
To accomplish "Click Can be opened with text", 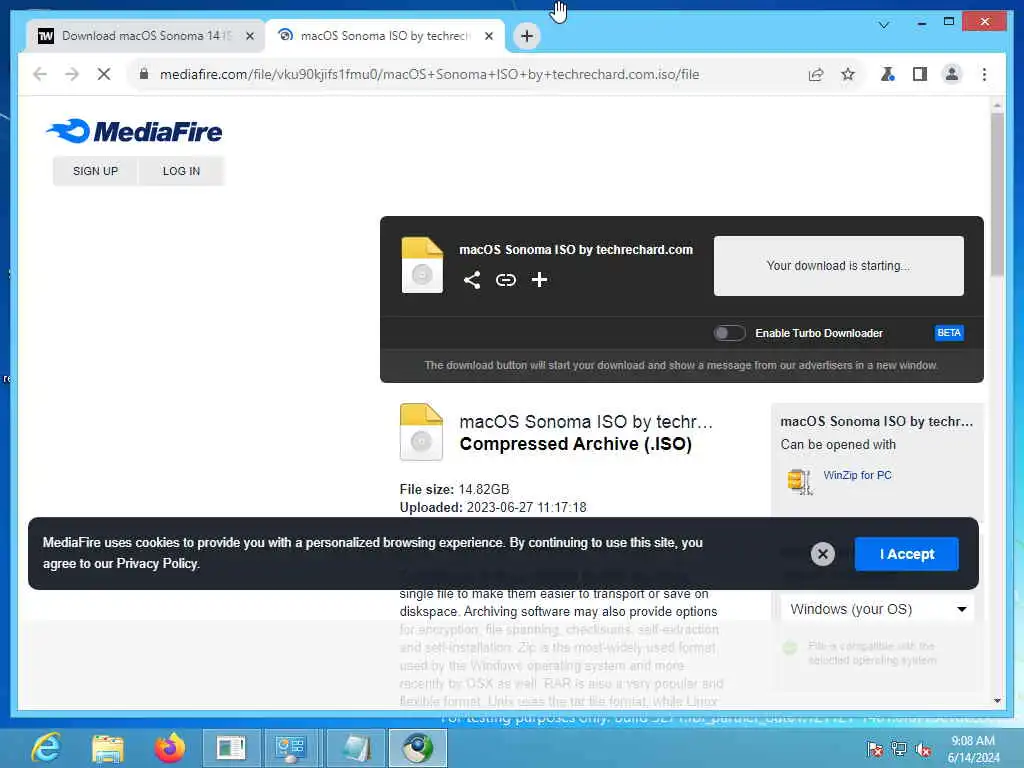I will point(838,445).
